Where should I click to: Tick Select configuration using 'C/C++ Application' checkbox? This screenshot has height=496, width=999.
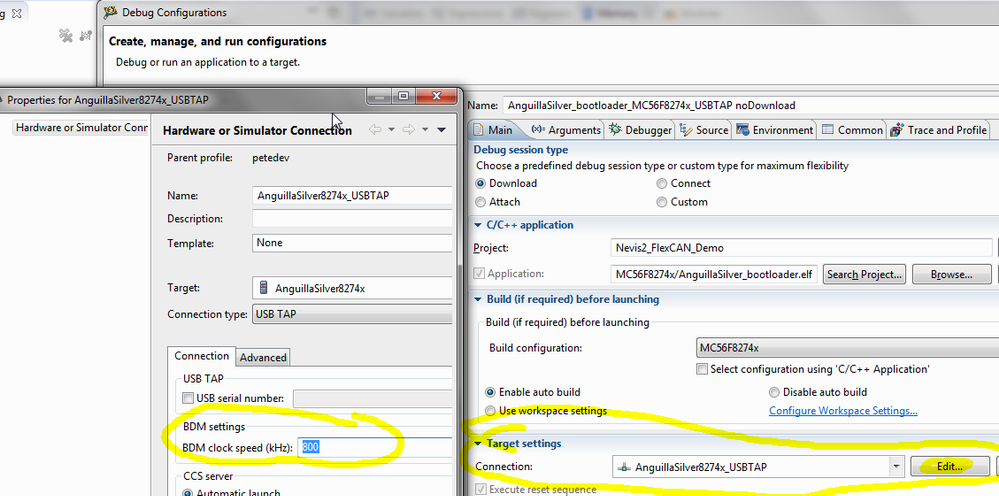point(702,369)
